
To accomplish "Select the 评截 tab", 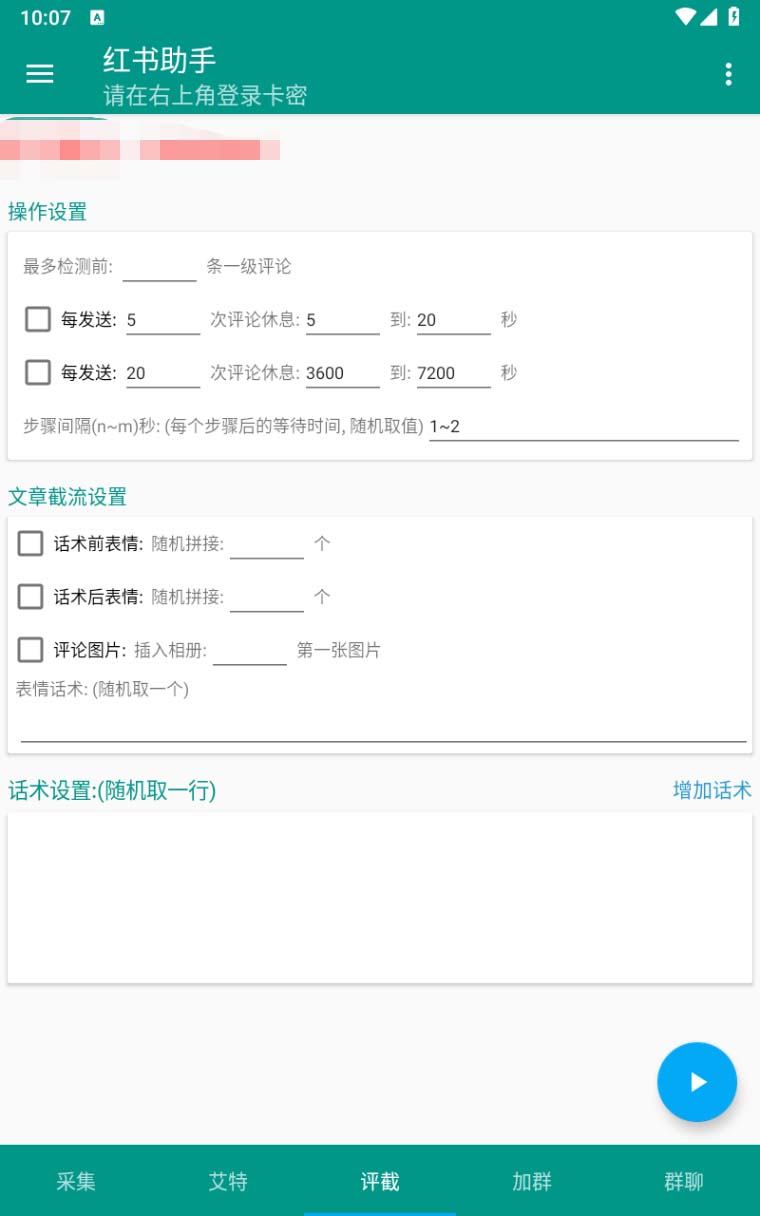I will click(380, 1182).
